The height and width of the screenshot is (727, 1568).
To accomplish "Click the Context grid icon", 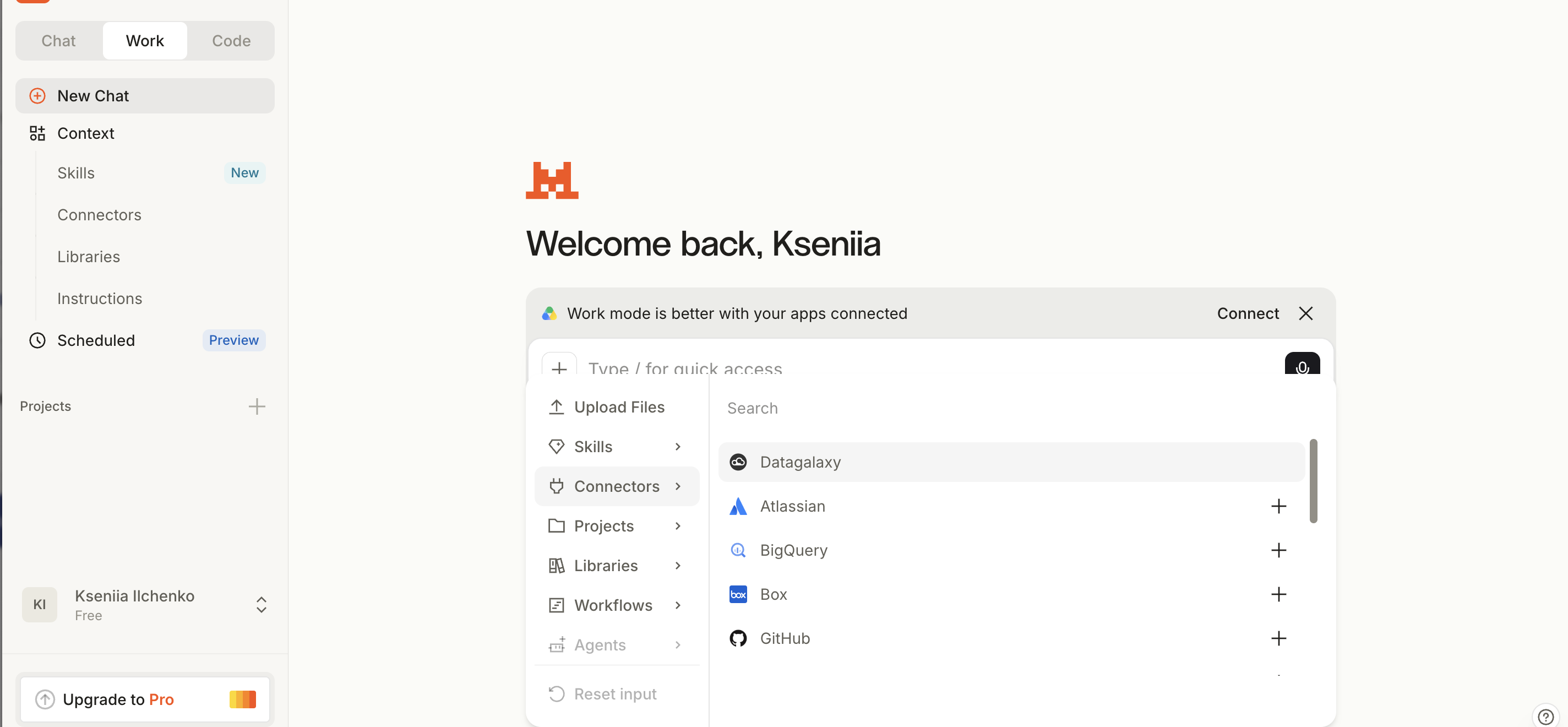I will [38, 133].
